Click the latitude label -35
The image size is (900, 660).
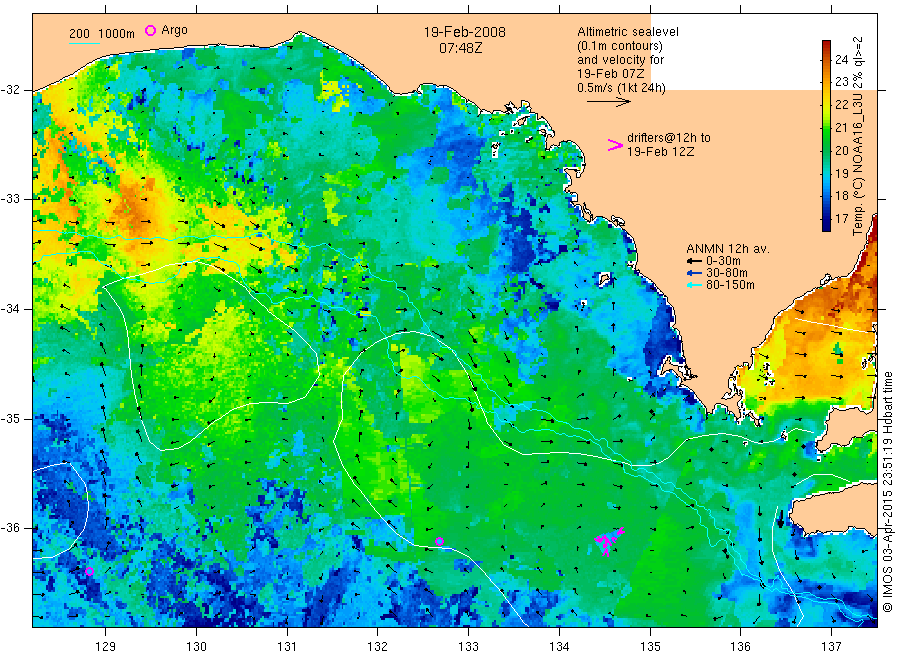point(10,419)
